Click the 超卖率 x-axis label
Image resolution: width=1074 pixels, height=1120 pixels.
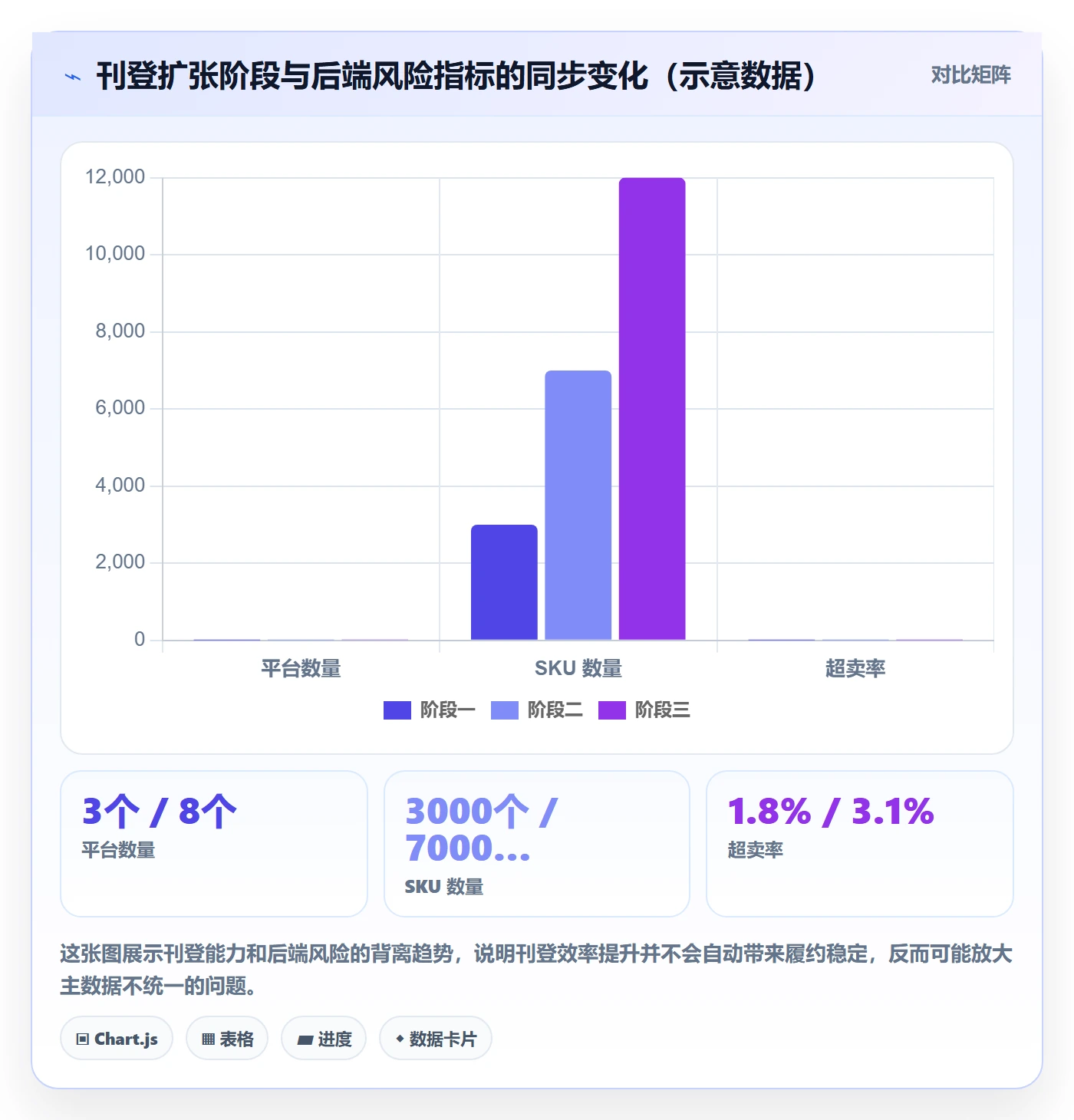855,669
